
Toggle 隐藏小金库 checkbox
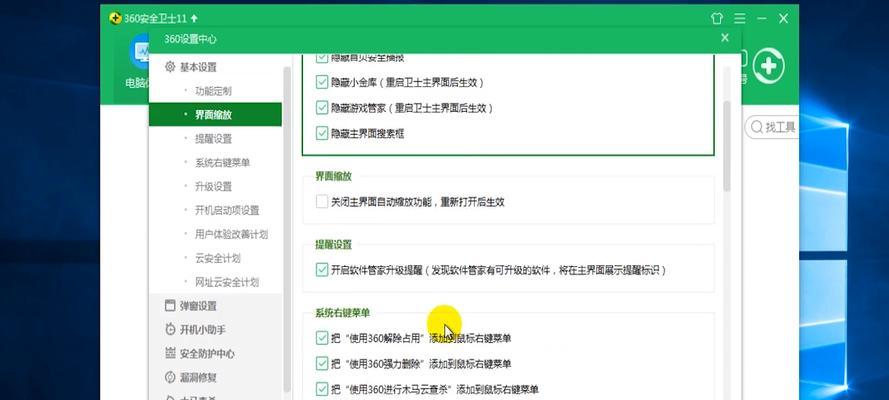coord(321,82)
